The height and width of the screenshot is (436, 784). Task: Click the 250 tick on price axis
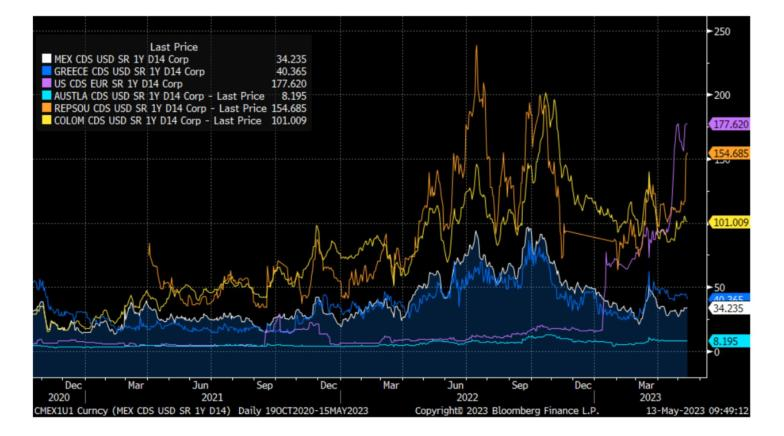pyautogui.click(x=721, y=31)
